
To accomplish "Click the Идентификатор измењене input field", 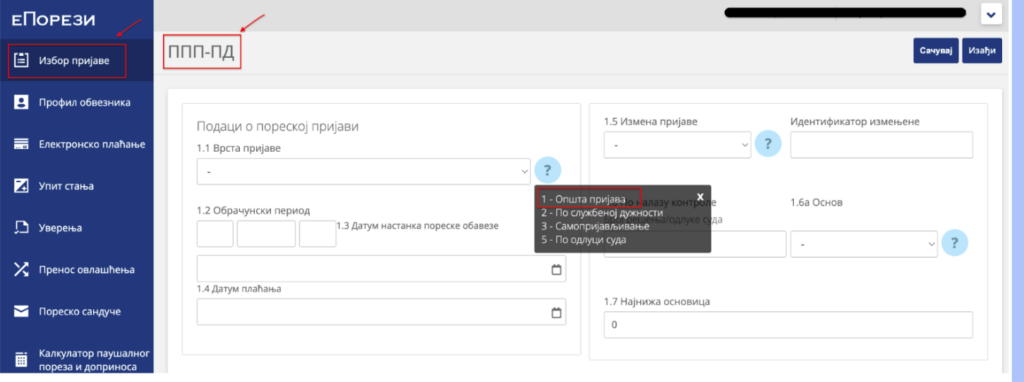I will pos(882,144).
